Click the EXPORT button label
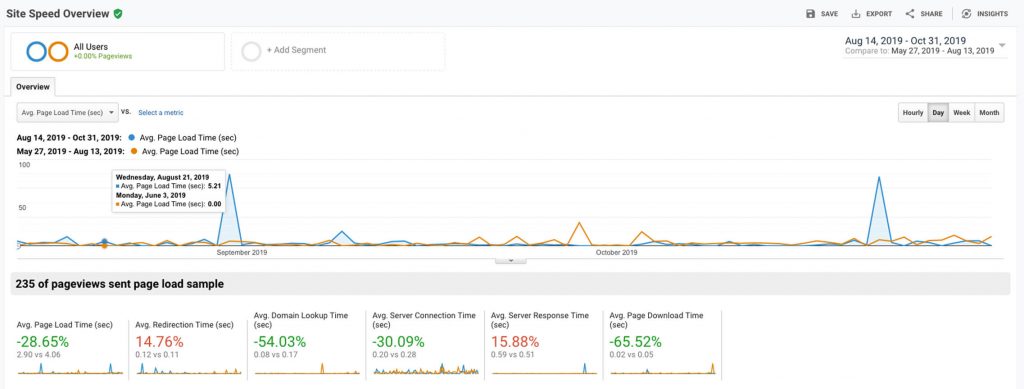Screen dimensions: 1024x389 (879, 14)
